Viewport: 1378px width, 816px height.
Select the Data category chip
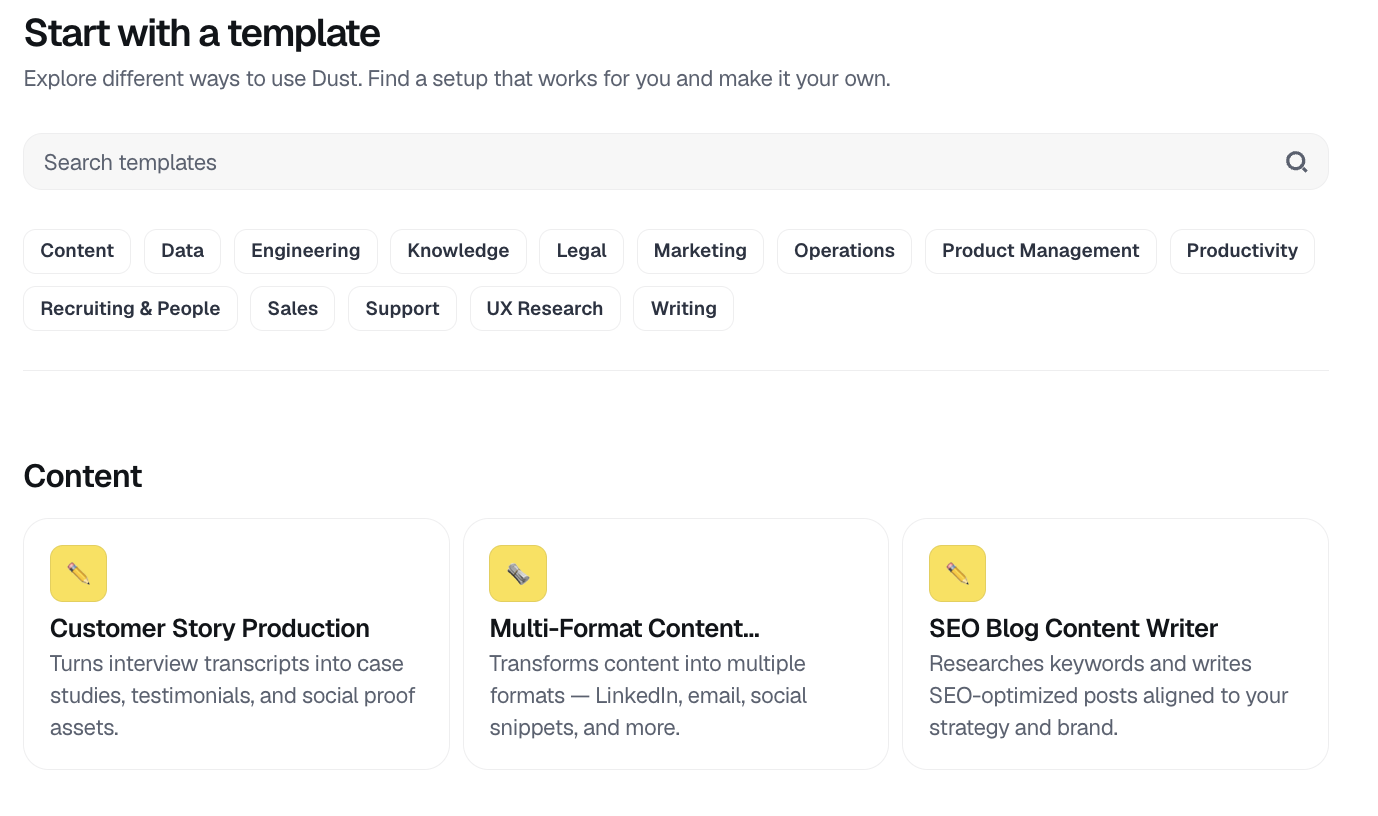(x=182, y=251)
